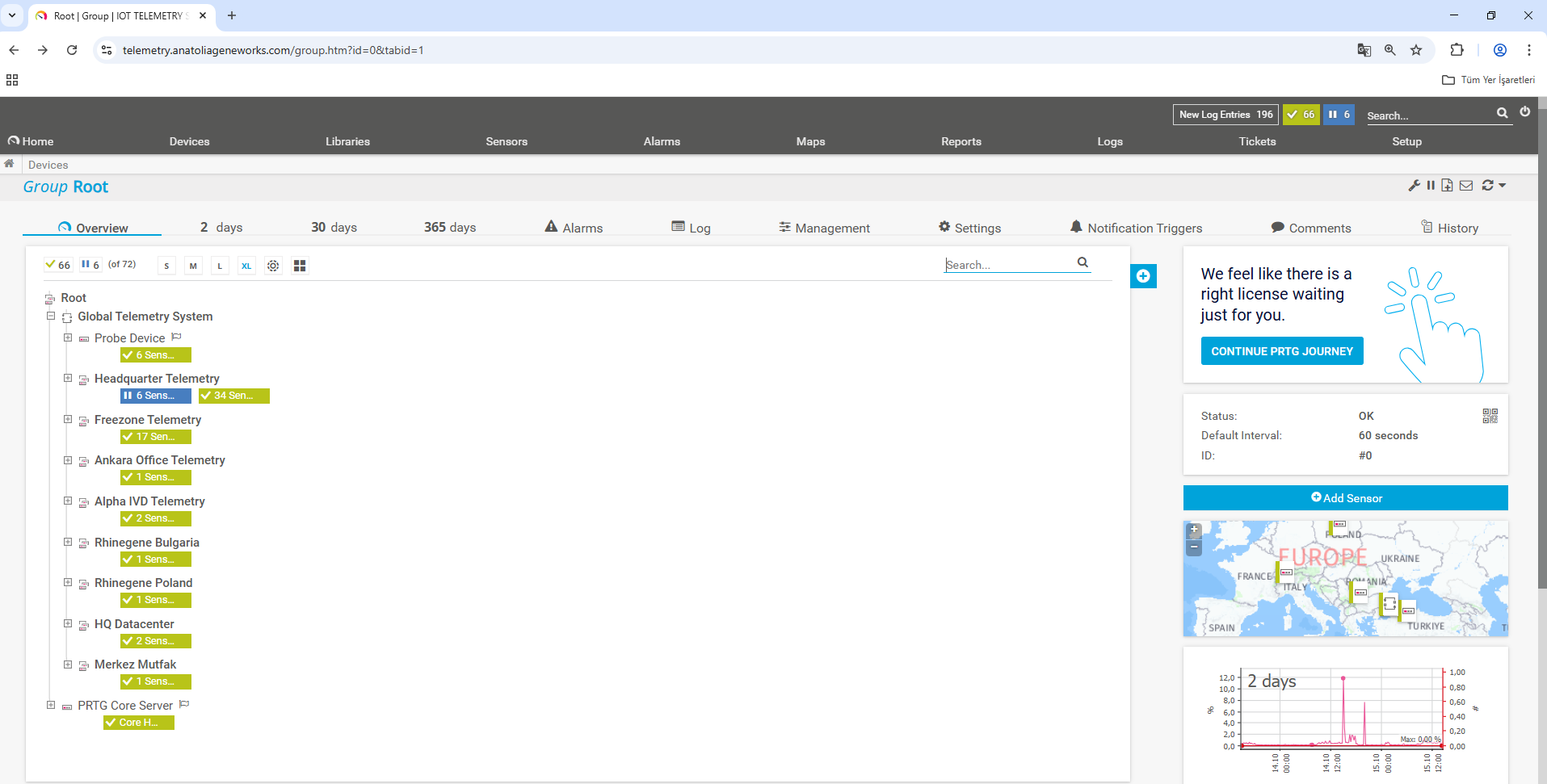Click the add ticket document icon
This screenshot has height=784, width=1547.
[1447, 186]
